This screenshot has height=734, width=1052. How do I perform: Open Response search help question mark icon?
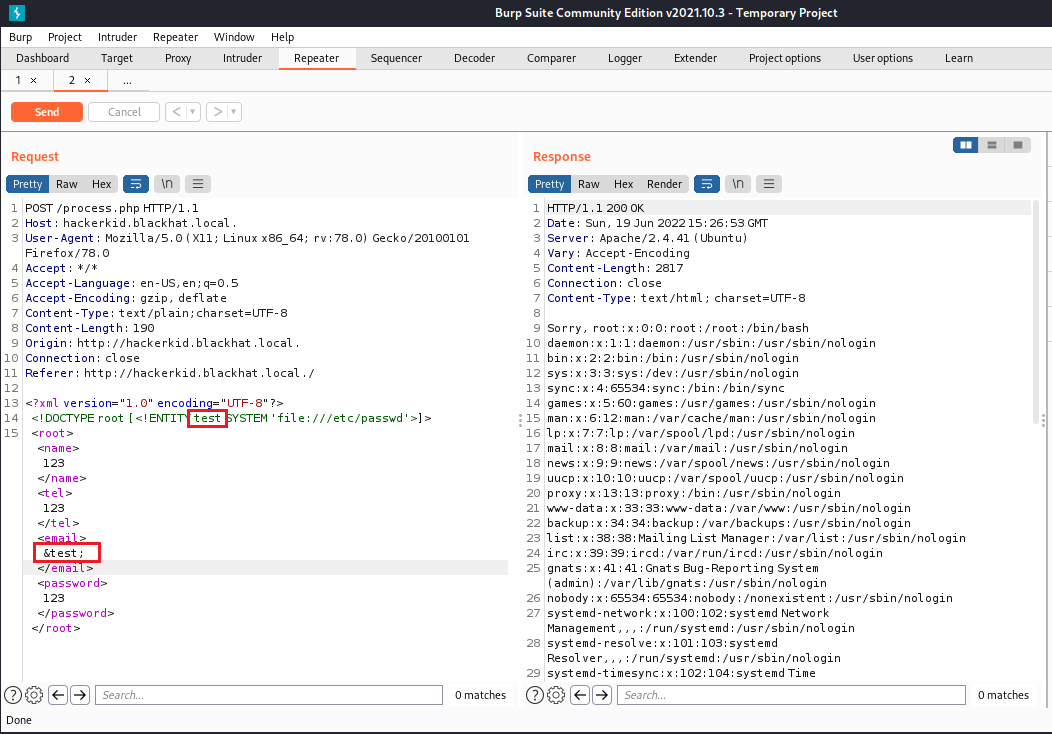[535, 695]
